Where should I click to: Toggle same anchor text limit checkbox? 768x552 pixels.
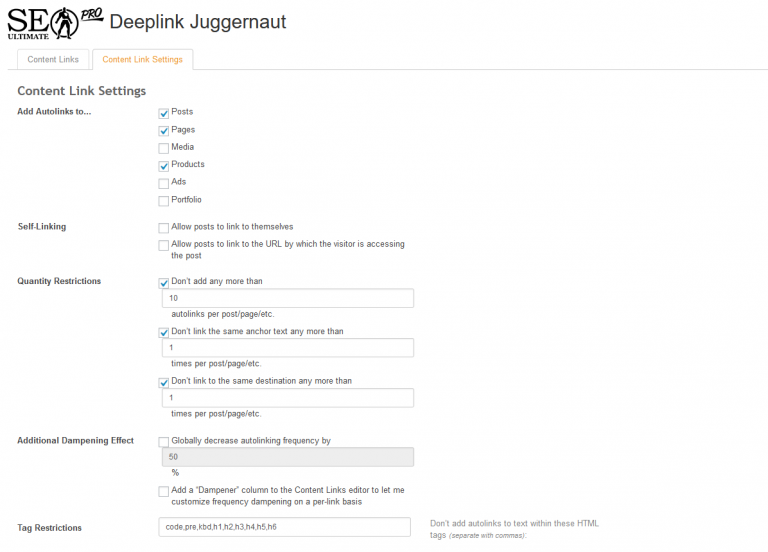tap(164, 332)
